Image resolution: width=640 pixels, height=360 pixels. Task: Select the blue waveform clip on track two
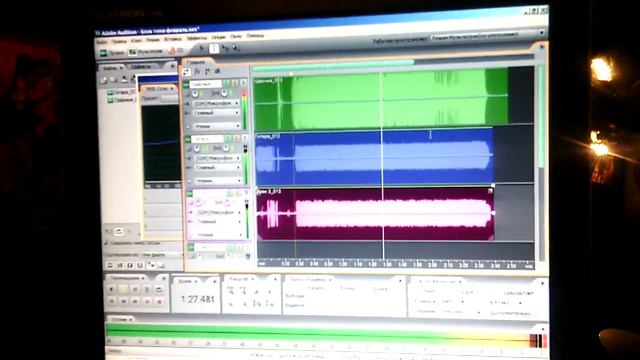tap(374, 156)
